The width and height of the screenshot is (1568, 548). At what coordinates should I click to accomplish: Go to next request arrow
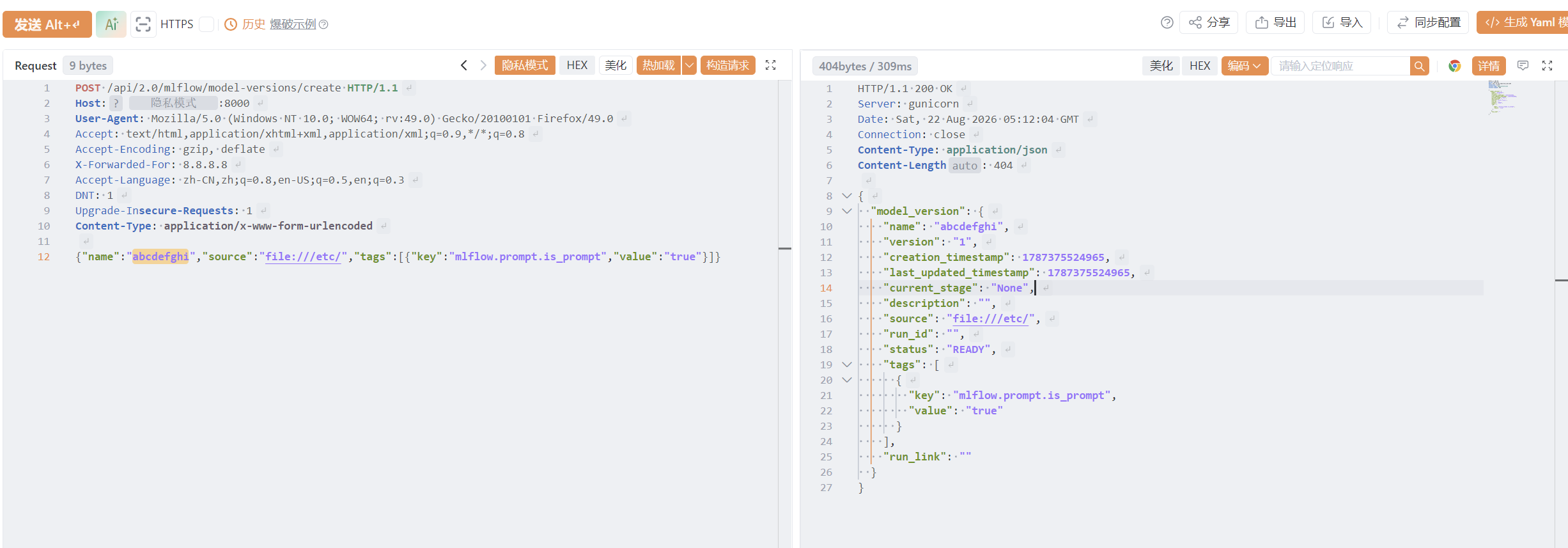click(483, 65)
